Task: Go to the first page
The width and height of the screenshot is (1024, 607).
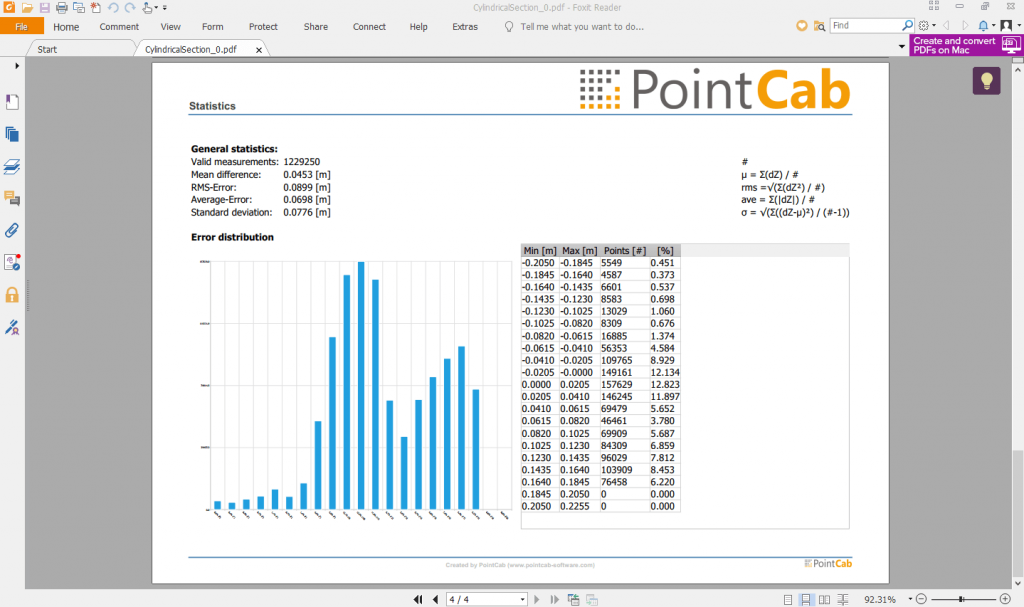Action: pyautogui.click(x=418, y=599)
